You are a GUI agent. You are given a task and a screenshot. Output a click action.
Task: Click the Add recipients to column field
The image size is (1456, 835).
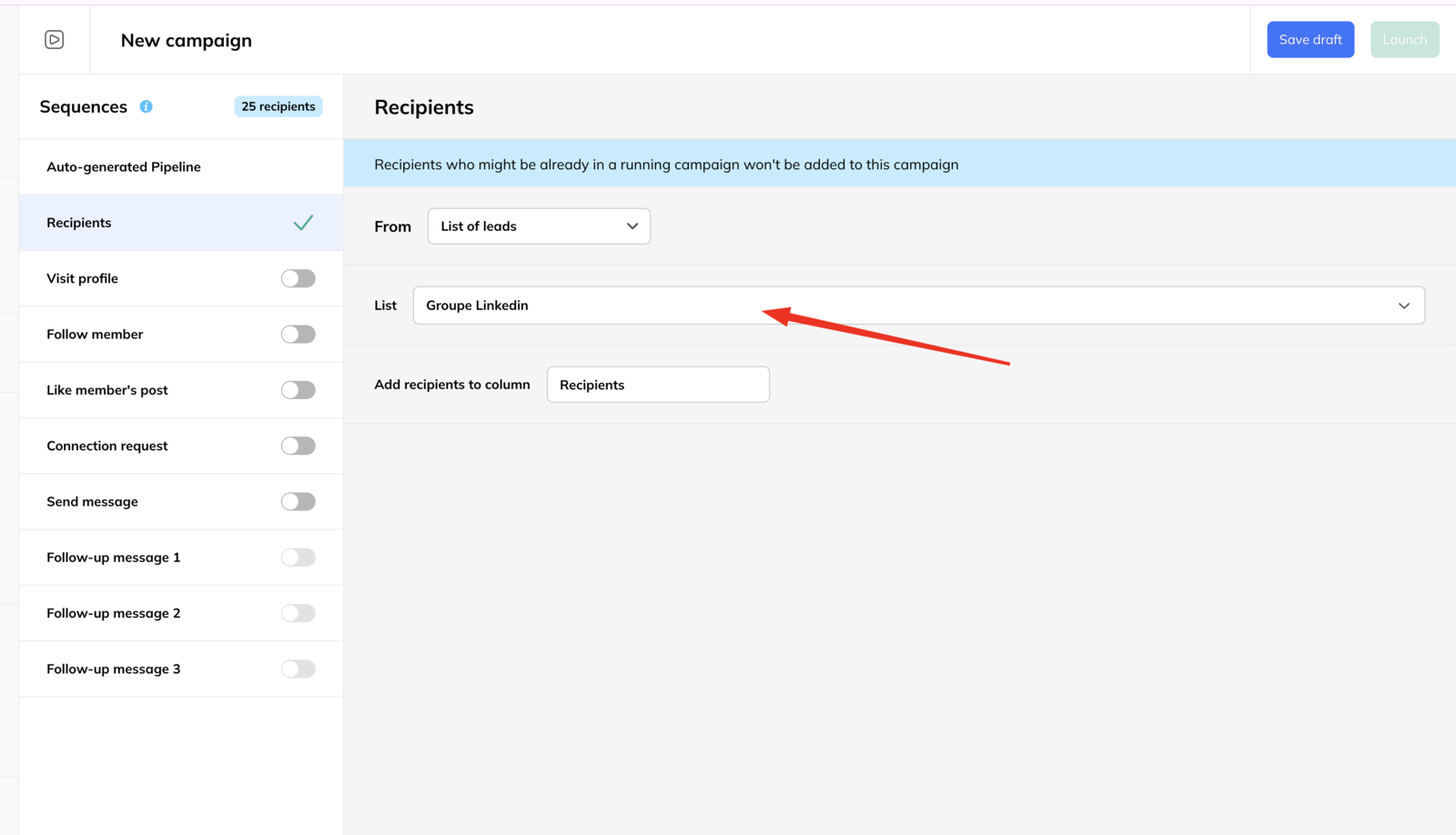pyautogui.click(x=658, y=385)
